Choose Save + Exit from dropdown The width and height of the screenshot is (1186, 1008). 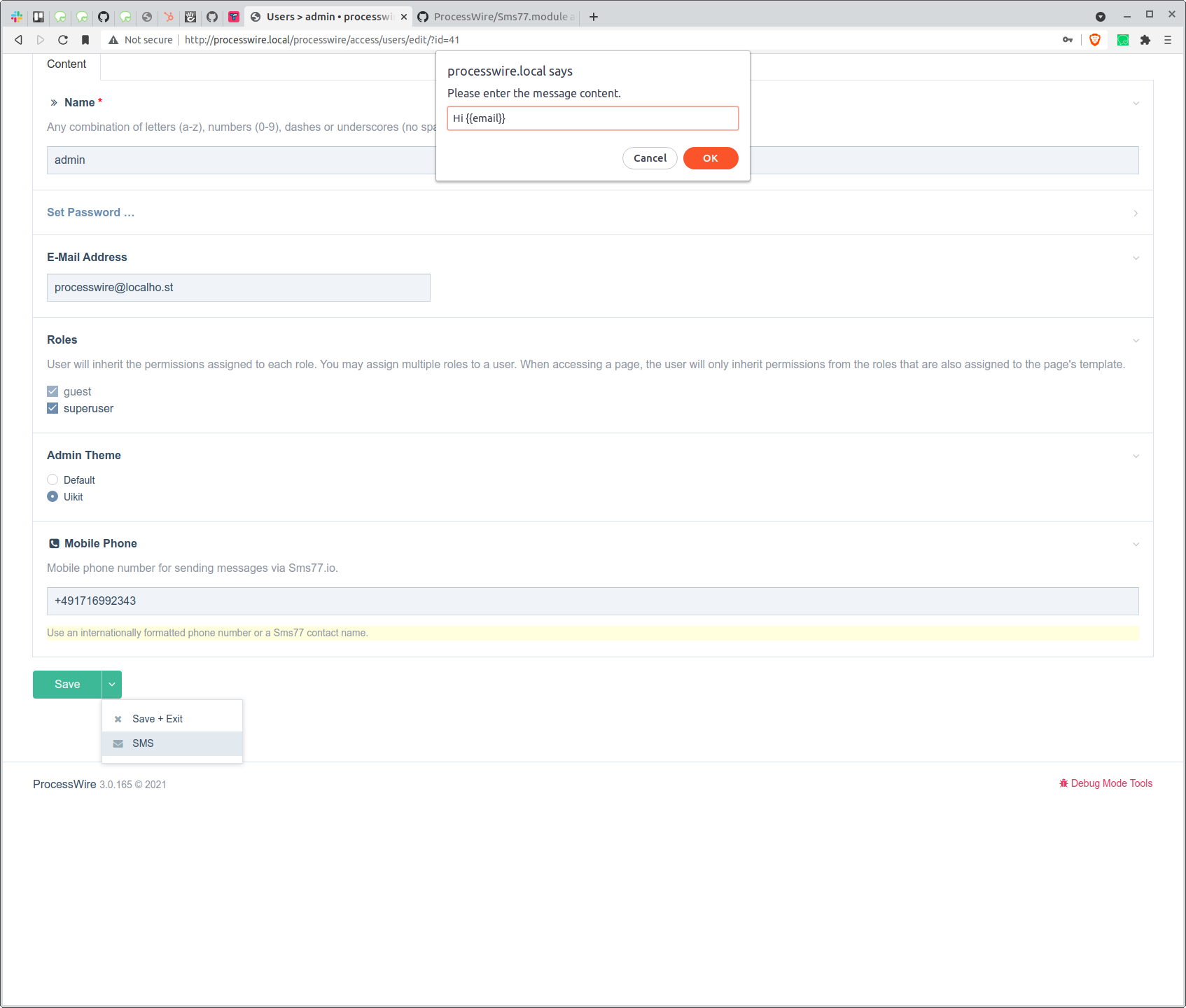172,719
